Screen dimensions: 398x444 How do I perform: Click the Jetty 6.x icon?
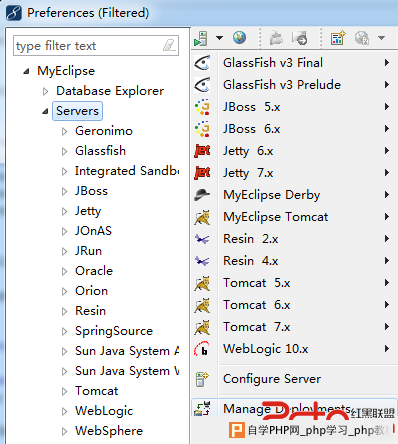point(202,151)
